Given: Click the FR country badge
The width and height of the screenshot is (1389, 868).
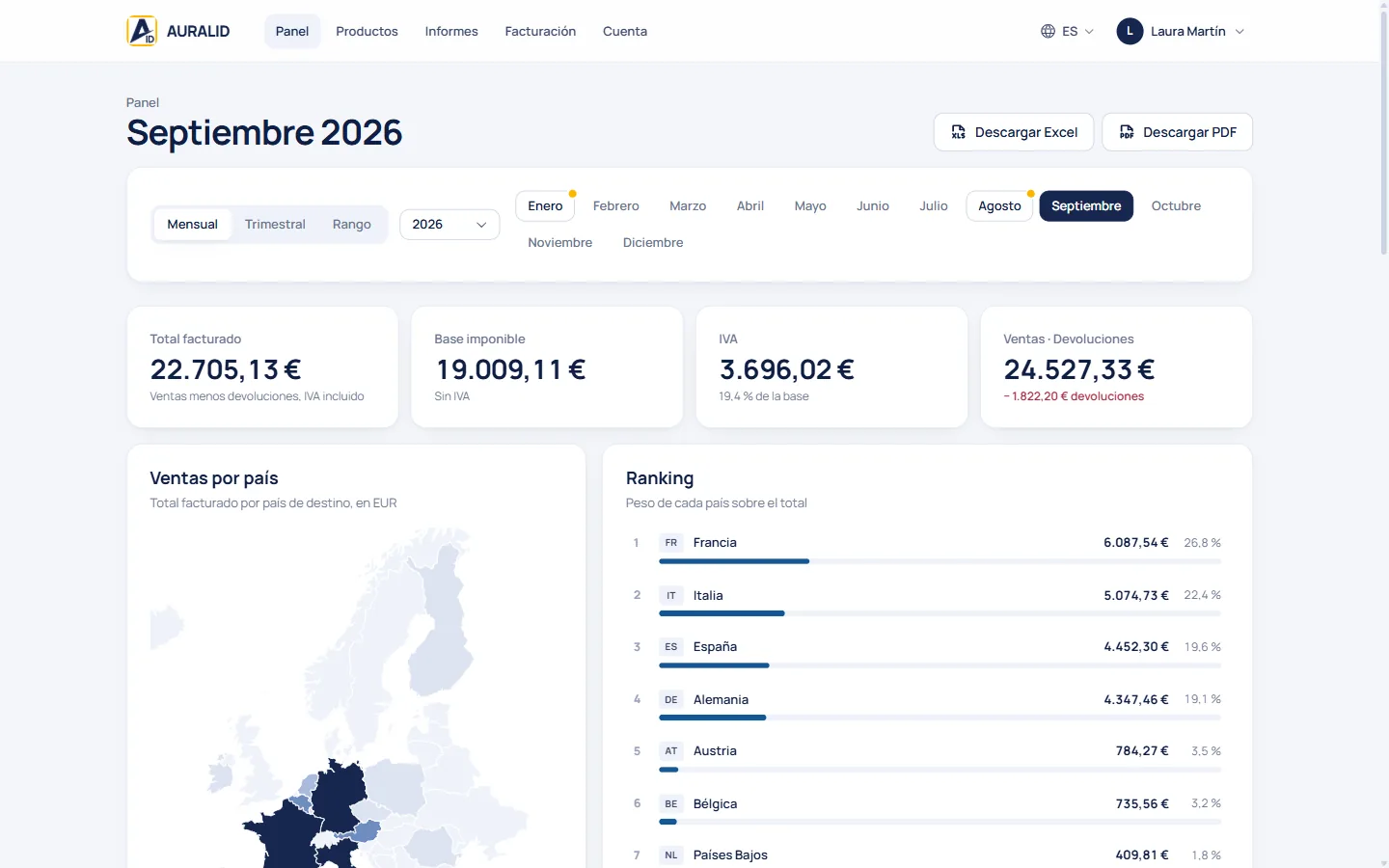Looking at the screenshot, I should (x=671, y=543).
